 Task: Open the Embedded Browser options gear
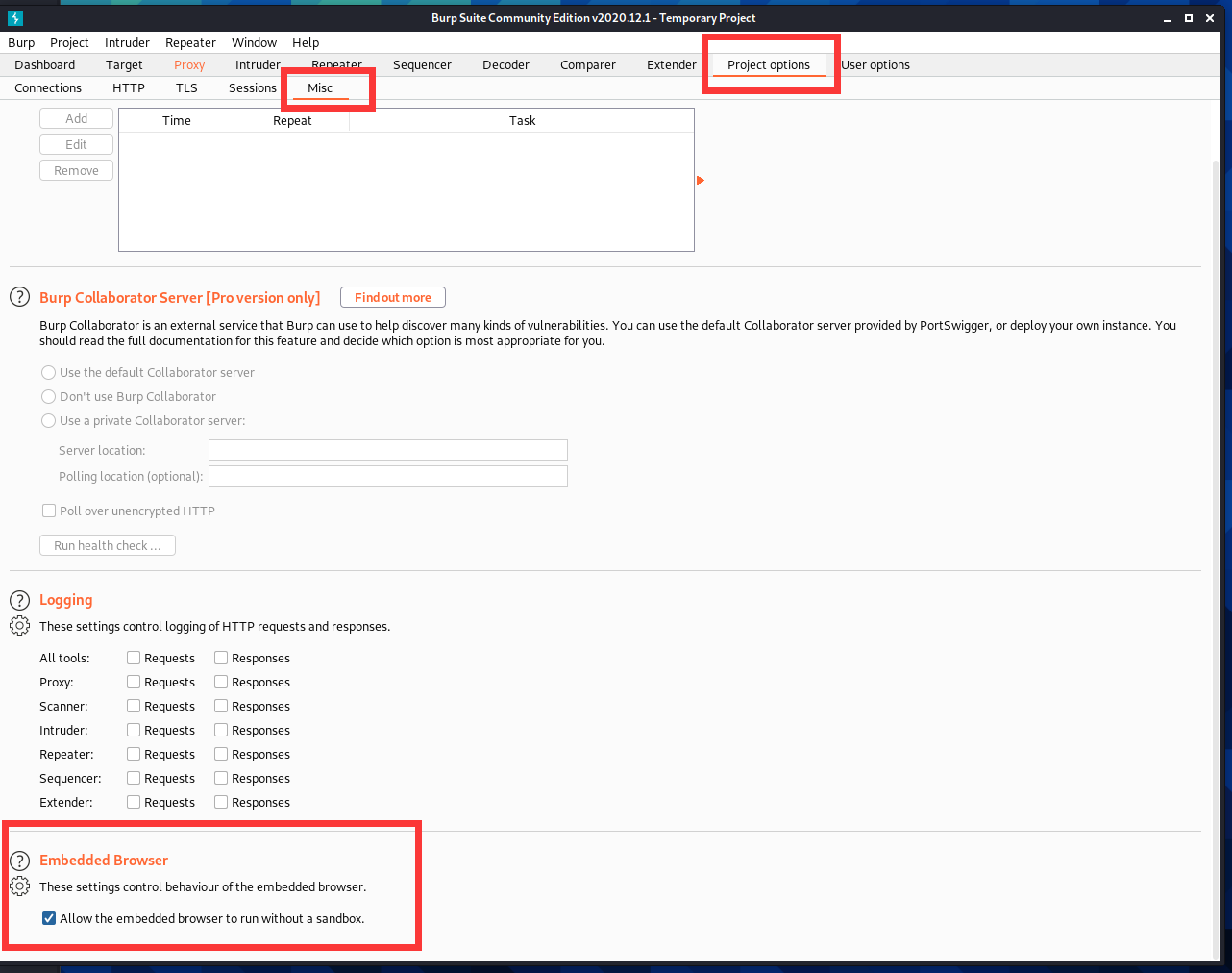19,886
